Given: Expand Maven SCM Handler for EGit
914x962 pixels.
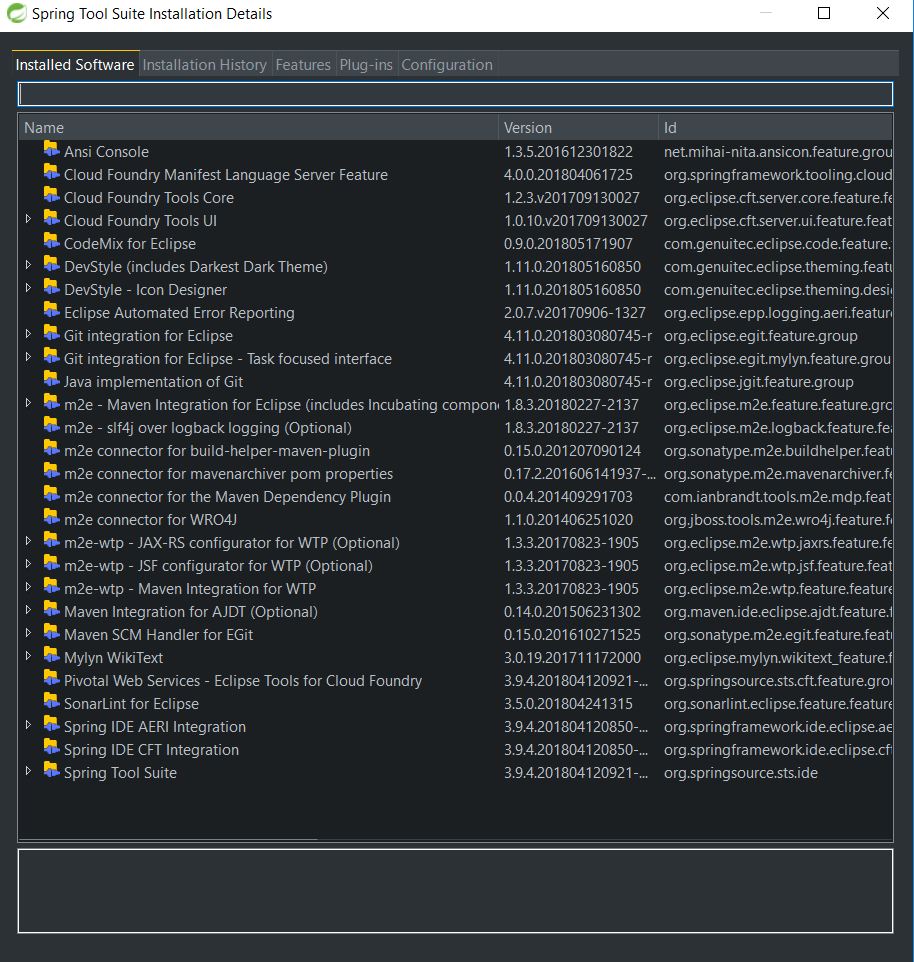Looking at the screenshot, I should 28,633.
